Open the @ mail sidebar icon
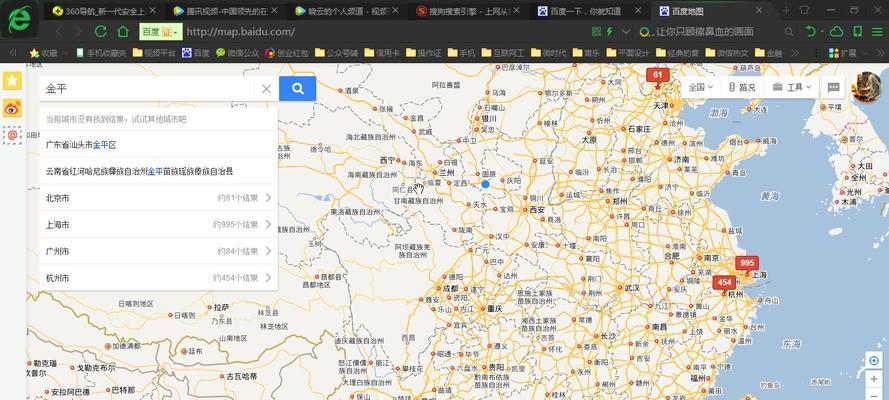889x400 pixels. pyautogui.click(x=12, y=135)
